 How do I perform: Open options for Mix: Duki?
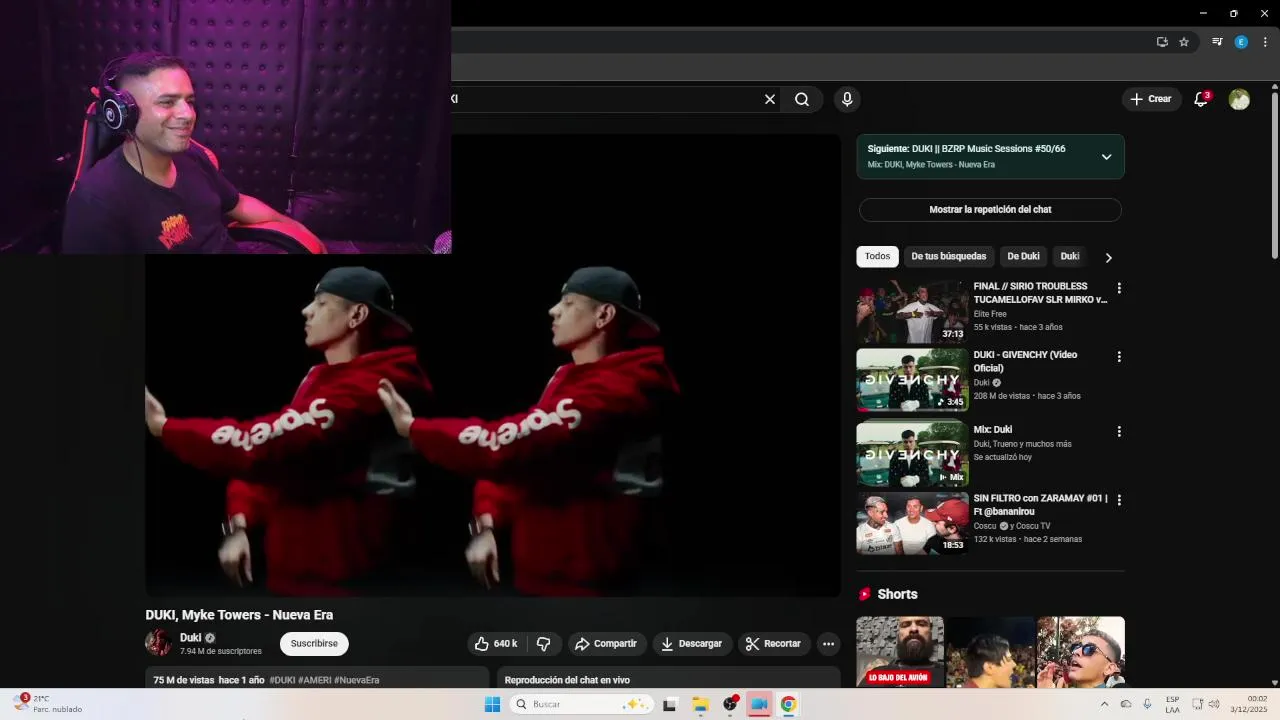click(x=1119, y=432)
